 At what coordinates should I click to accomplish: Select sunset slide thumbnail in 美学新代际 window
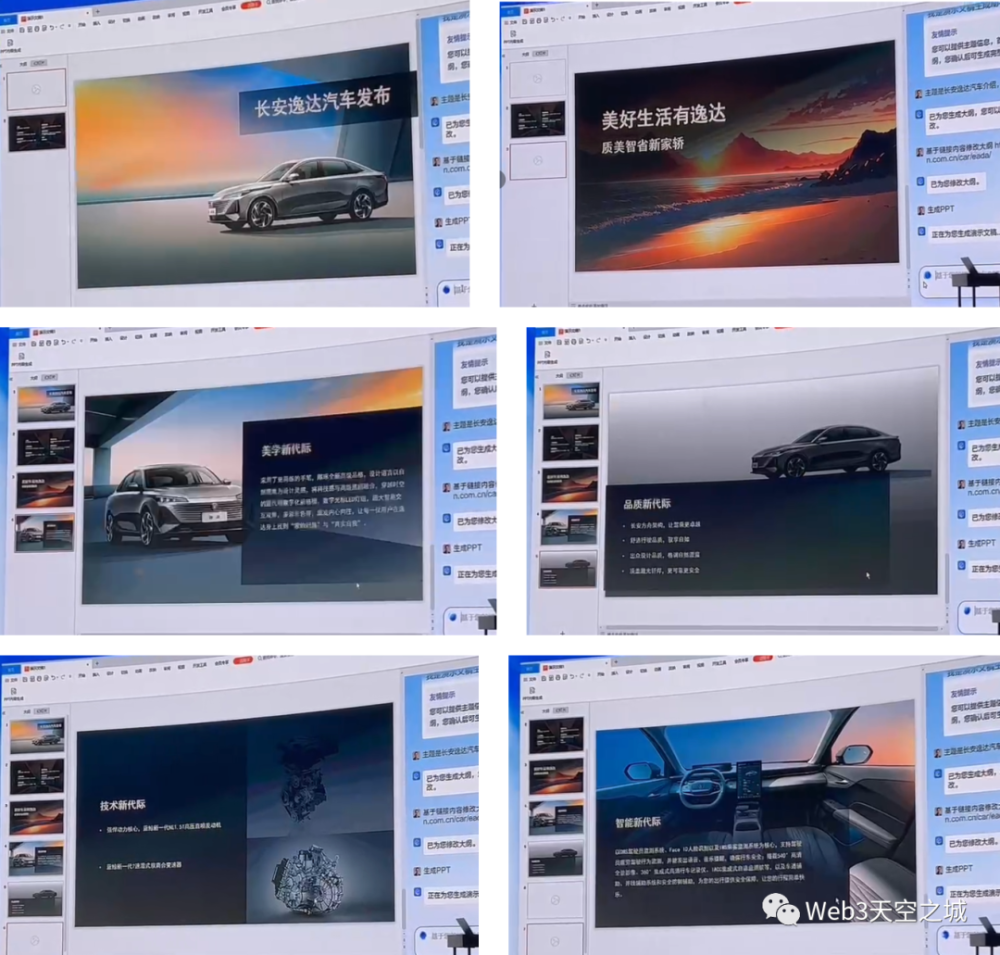pyautogui.click(x=45, y=489)
